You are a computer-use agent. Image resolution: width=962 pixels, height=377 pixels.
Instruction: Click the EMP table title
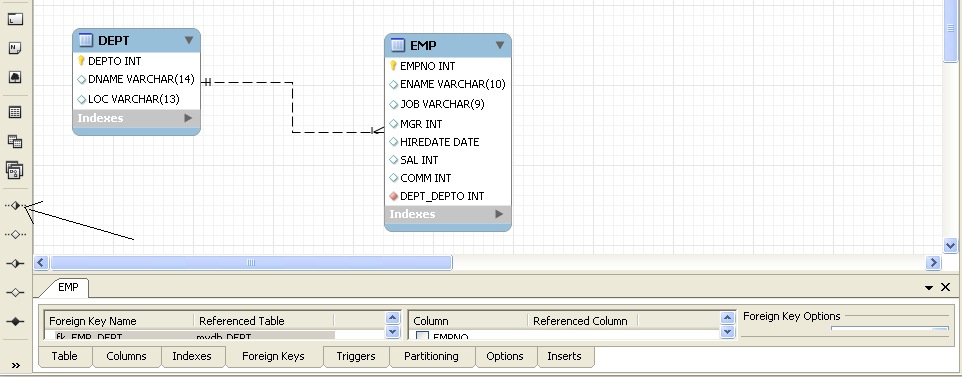tap(423, 45)
